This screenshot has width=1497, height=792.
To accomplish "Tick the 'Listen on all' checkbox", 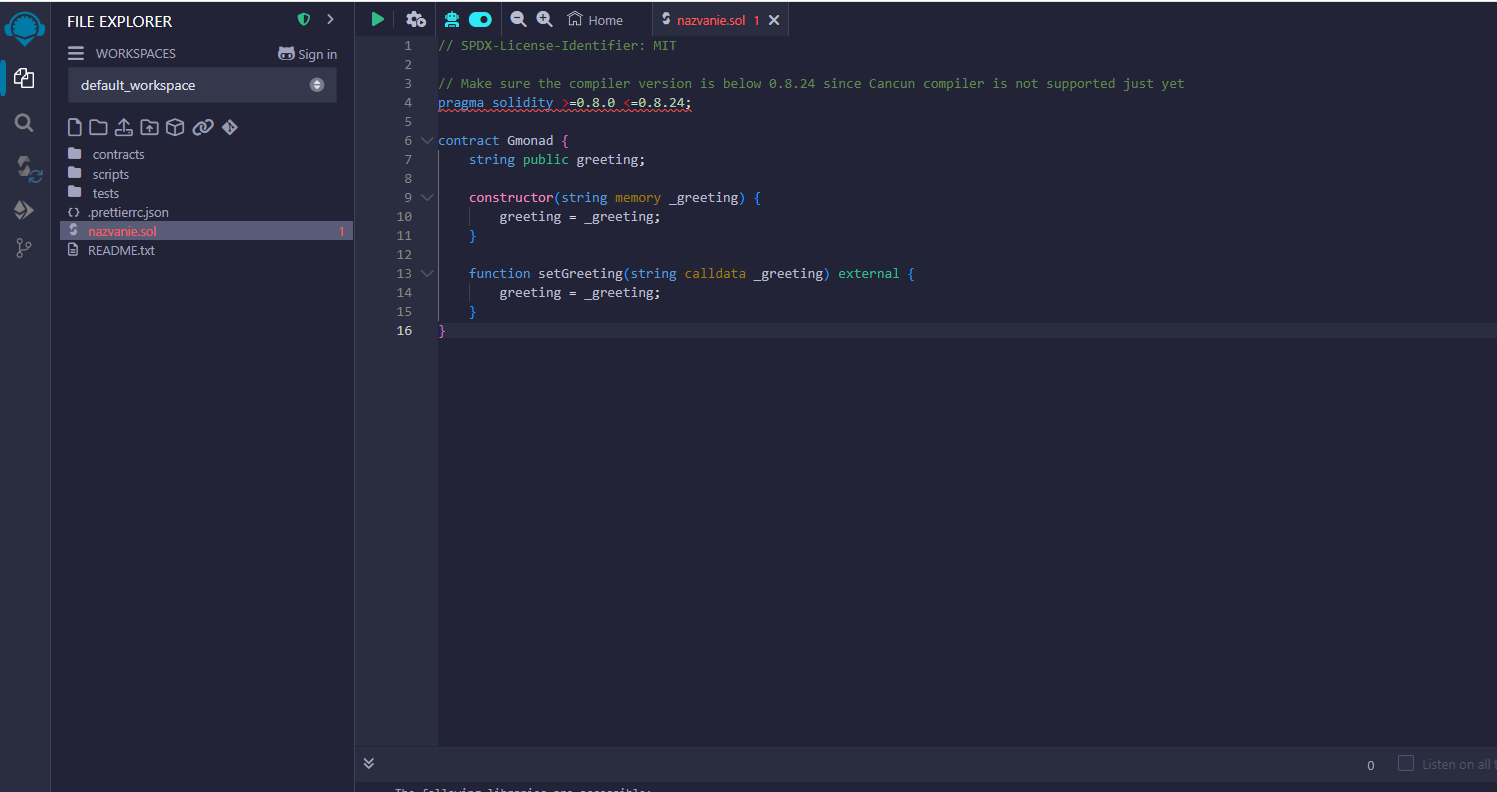I will 1405,763.
